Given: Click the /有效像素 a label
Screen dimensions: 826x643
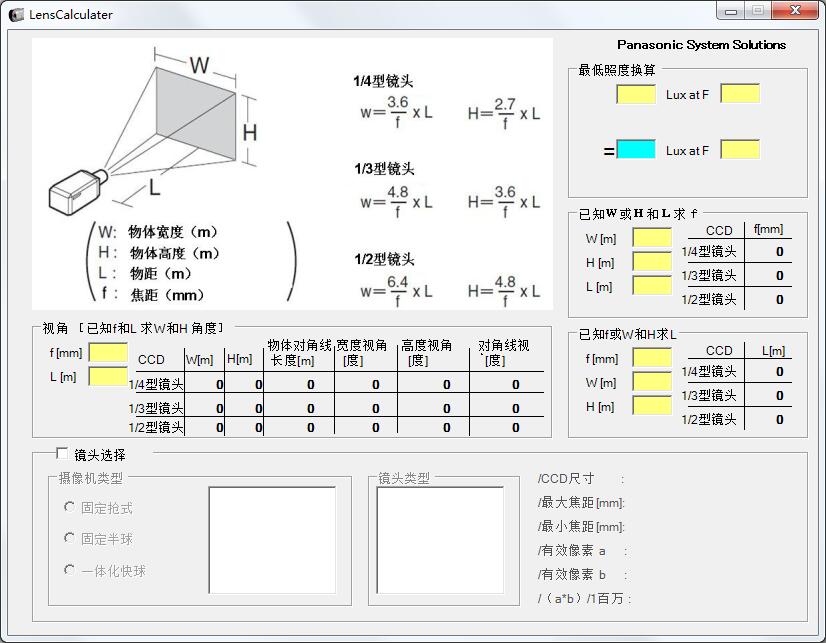Looking at the screenshot, I should coord(572,551).
